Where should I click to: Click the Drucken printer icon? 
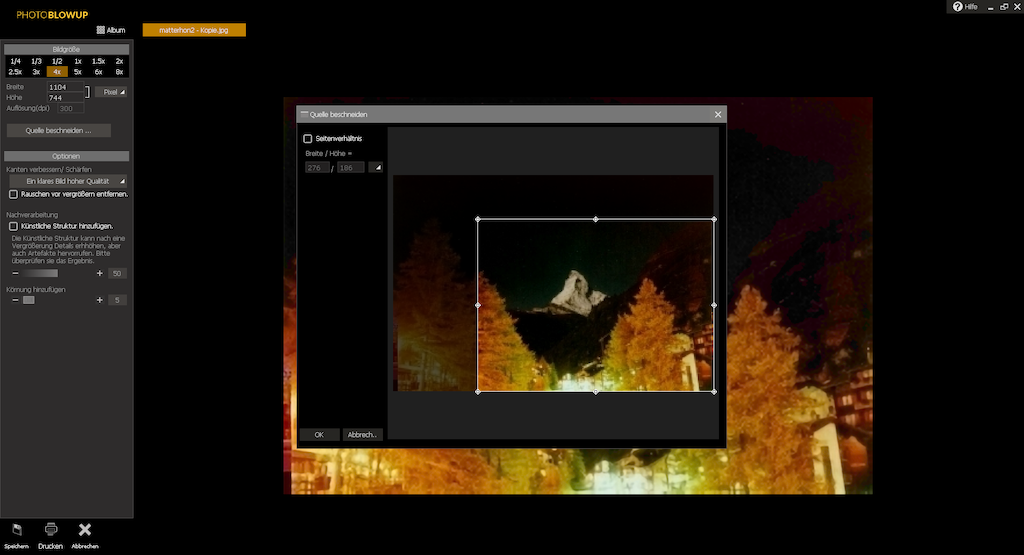pyautogui.click(x=50, y=530)
